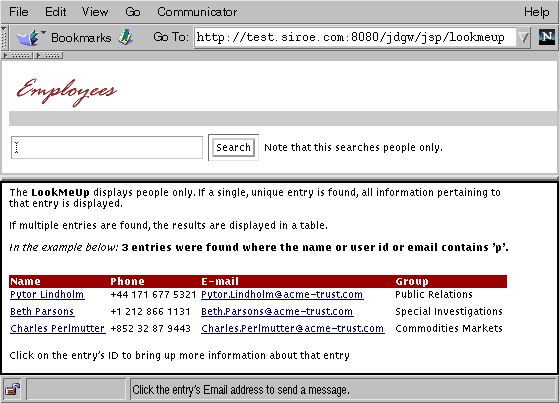Open the File menu
This screenshot has height=403, width=559.
pos(19,12)
